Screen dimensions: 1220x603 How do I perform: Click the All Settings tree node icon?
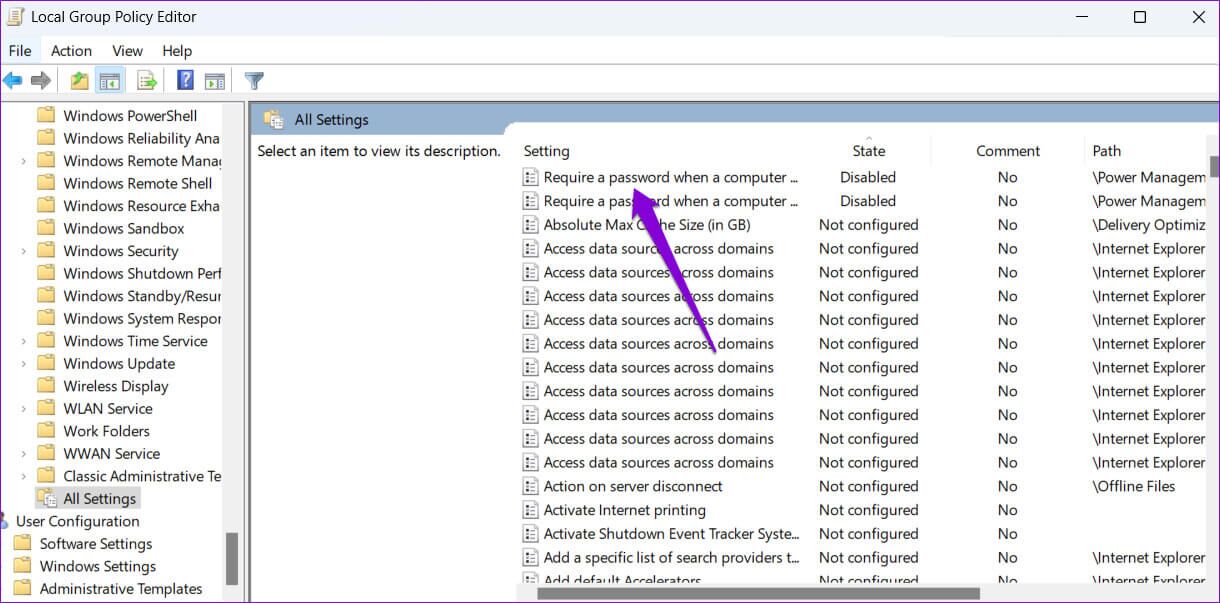[x=46, y=498]
